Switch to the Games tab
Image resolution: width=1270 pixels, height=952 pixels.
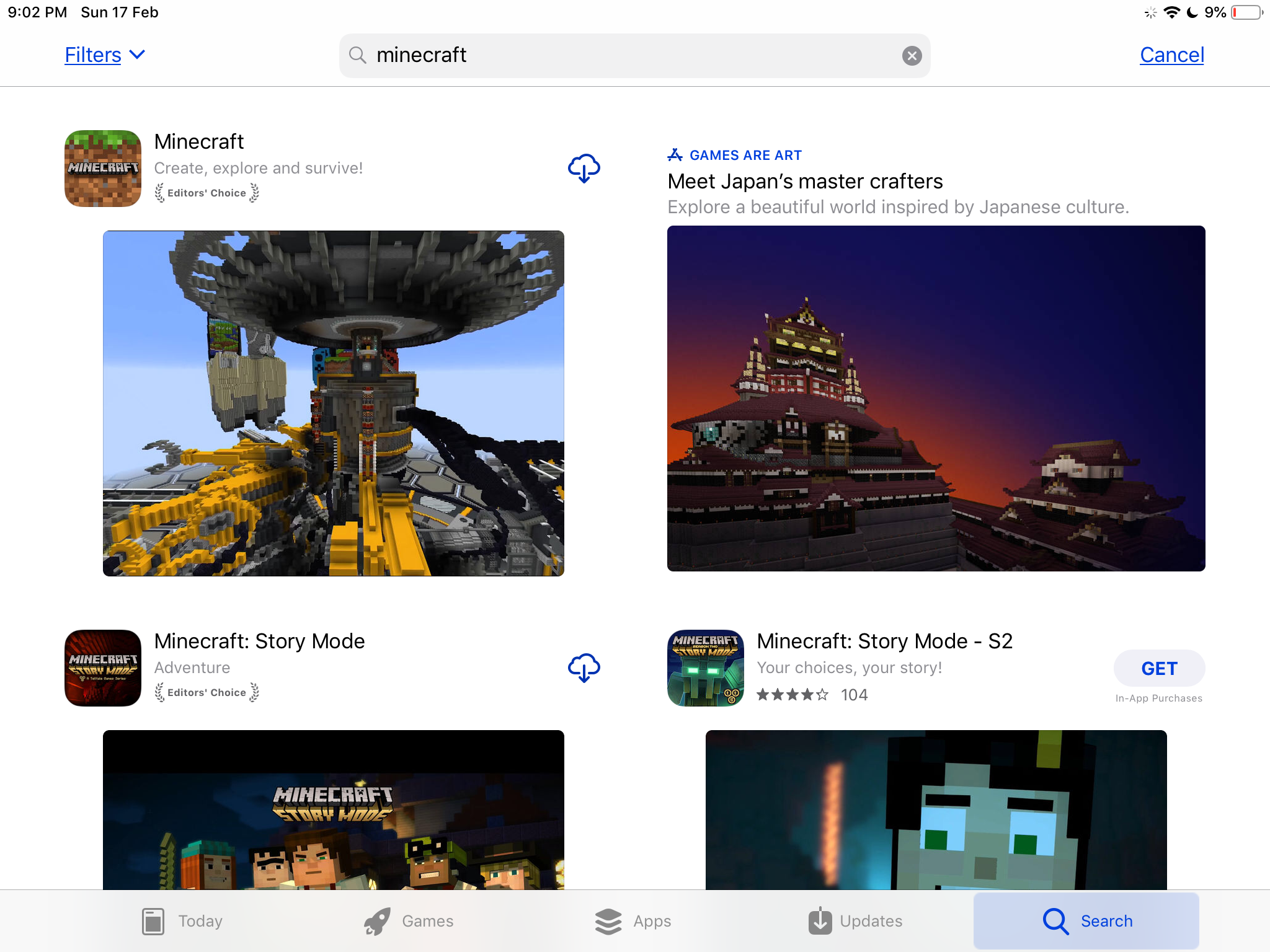[x=409, y=921]
